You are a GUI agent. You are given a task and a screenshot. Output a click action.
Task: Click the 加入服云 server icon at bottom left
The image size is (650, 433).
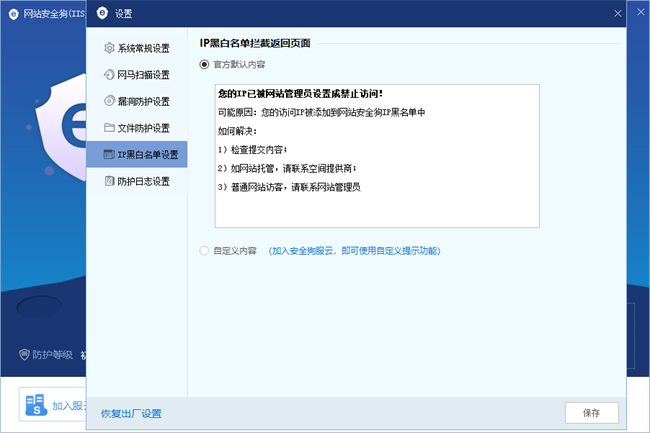[x=35, y=406]
